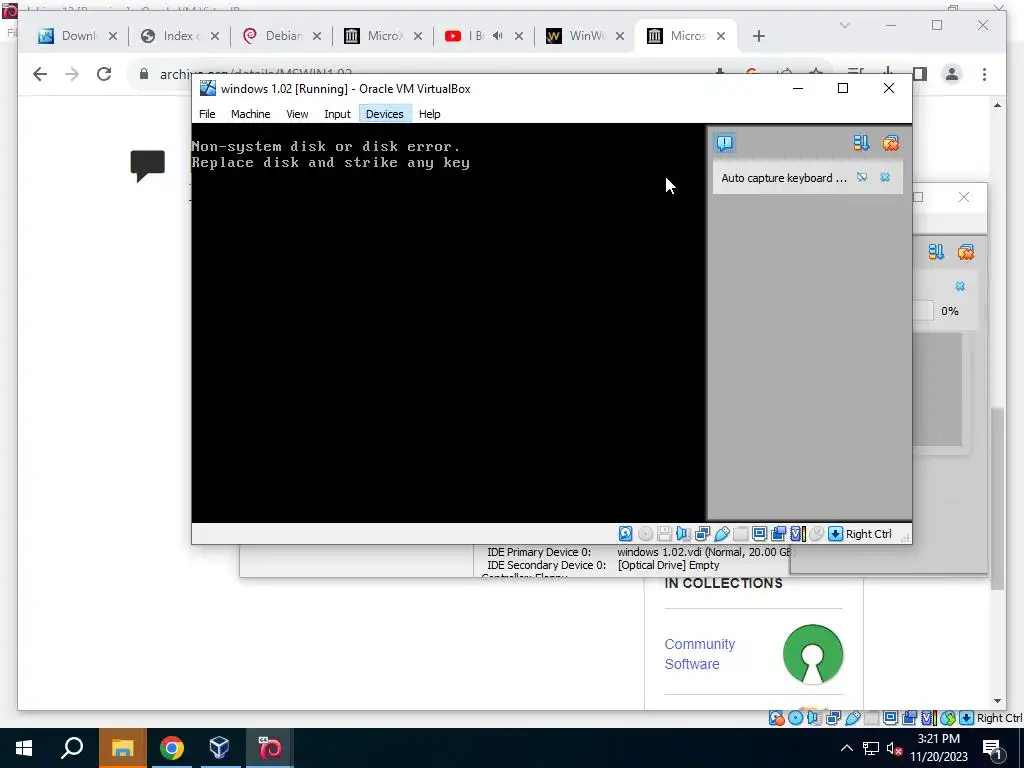Open the muted volume tray icon
The height and width of the screenshot is (768, 1024).
tap(894, 749)
